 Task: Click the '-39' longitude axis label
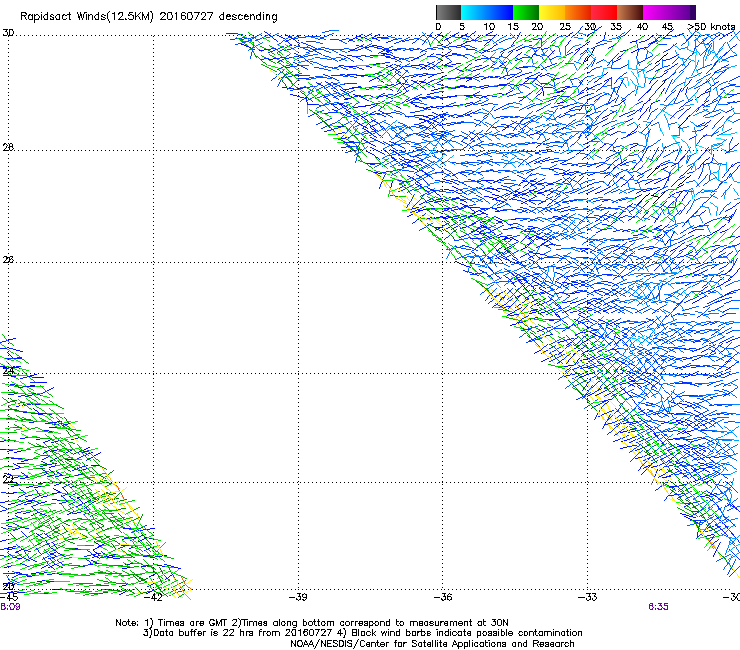(298, 597)
